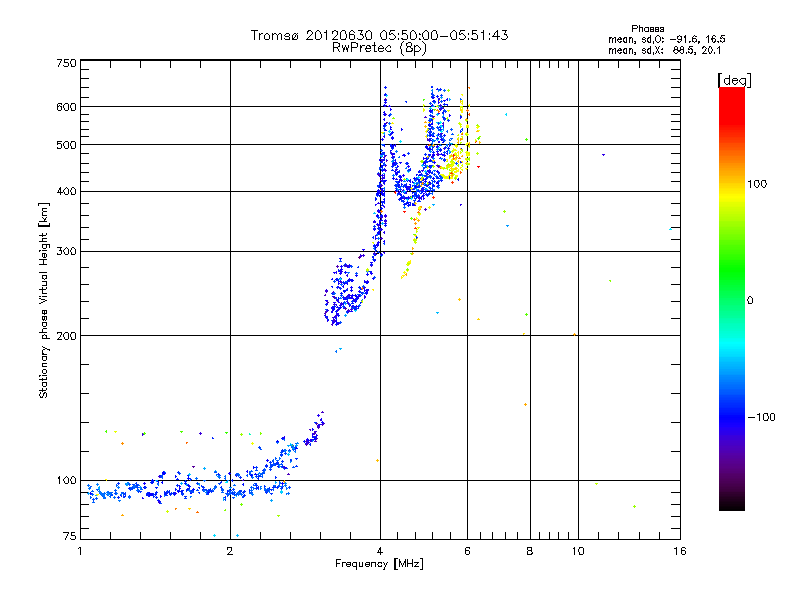Image resolution: width=800 pixels, height=600 pixels.
Task: Click x-axis tick label '10'
Action: tap(578, 551)
